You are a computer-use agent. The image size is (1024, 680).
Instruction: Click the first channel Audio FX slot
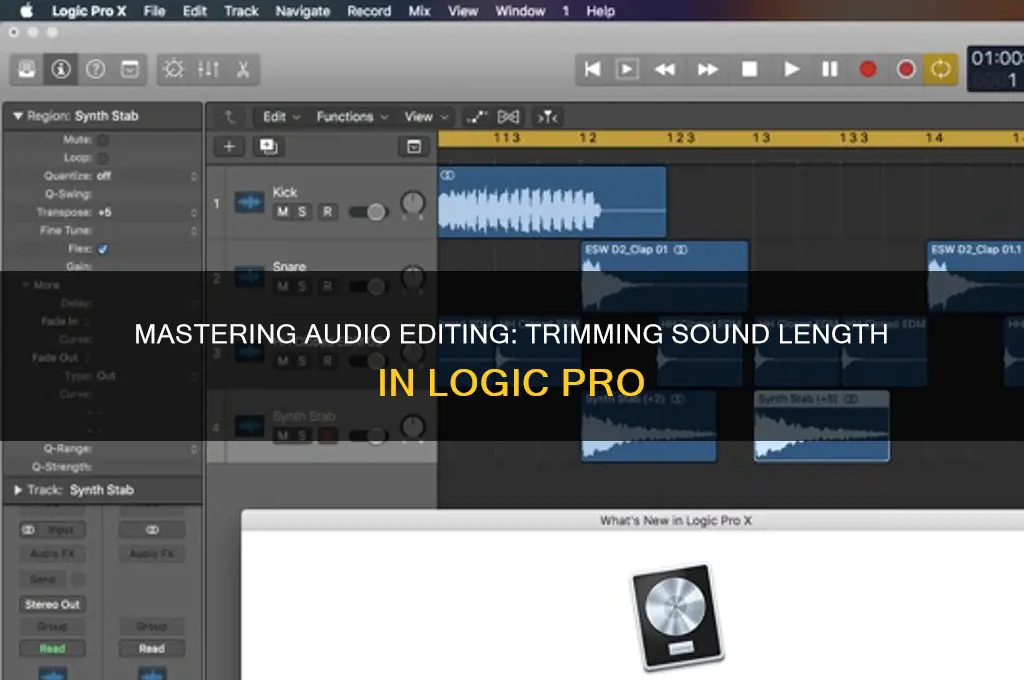[x=52, y=554]
